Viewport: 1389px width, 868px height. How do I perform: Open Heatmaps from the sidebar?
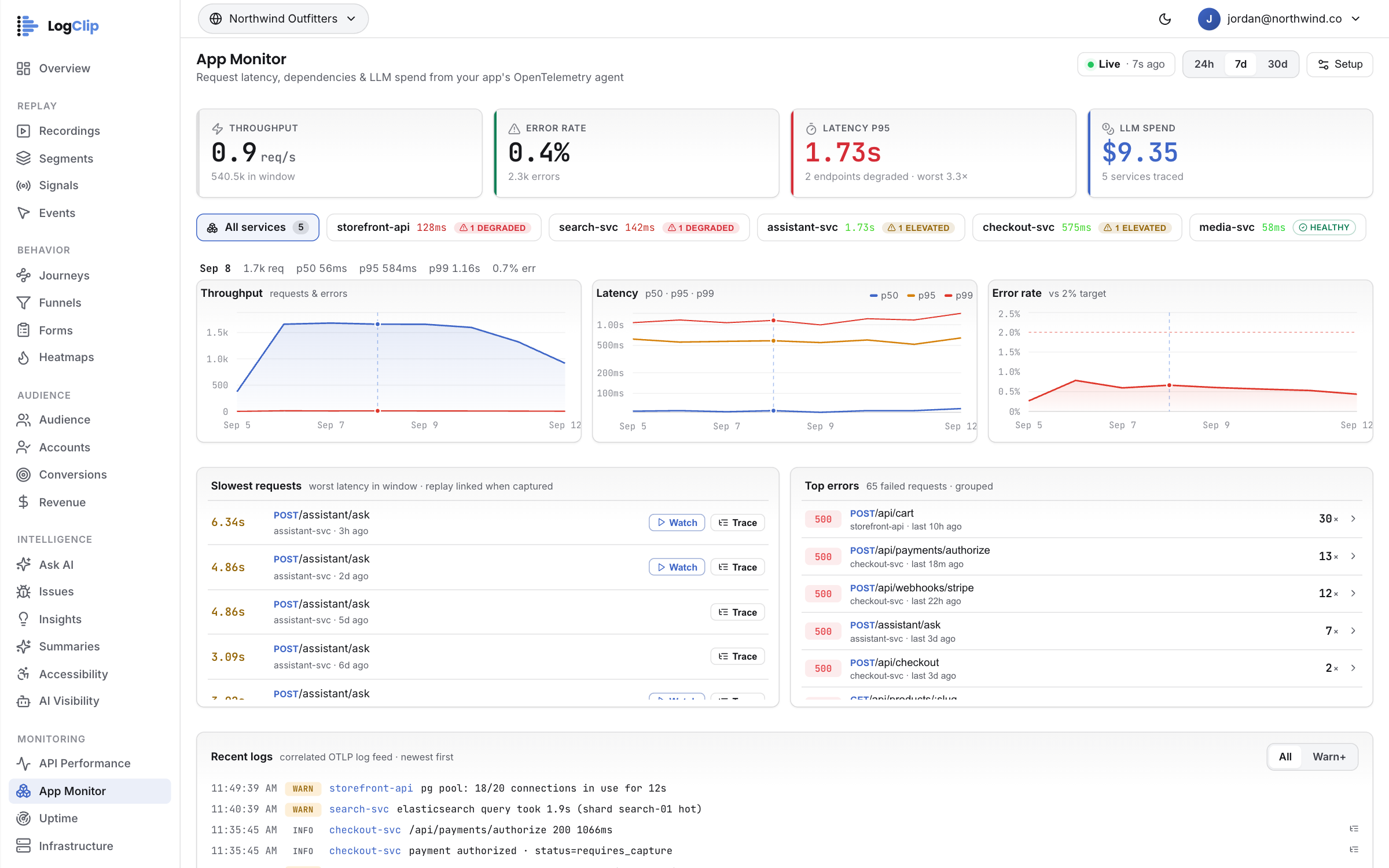click(90, 357)
